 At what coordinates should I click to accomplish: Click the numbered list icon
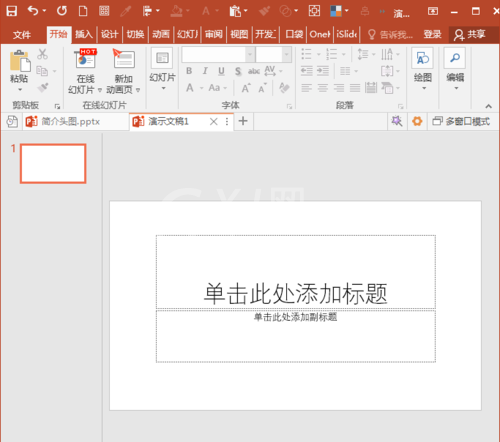pyautogui.click(x=332, y=54)
